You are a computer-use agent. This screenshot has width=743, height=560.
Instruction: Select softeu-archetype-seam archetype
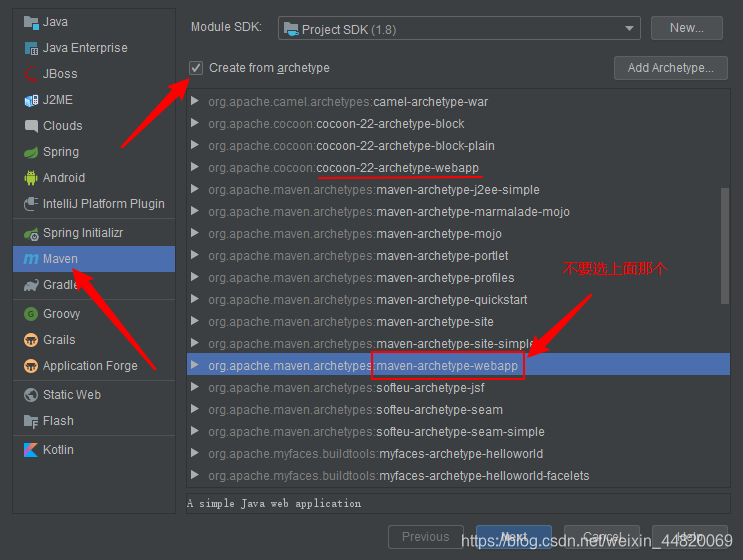(x=458, y=410)
